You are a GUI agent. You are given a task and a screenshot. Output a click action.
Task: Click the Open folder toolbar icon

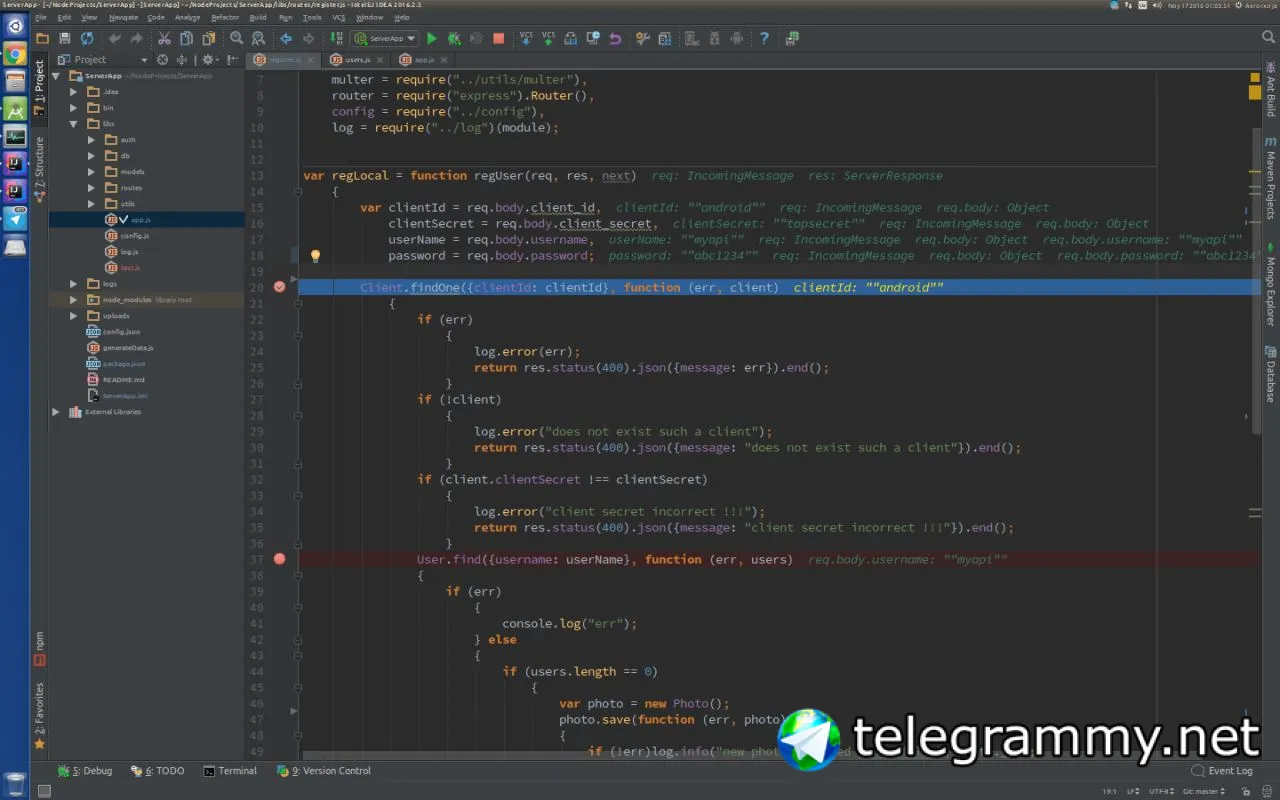(42, 39)
